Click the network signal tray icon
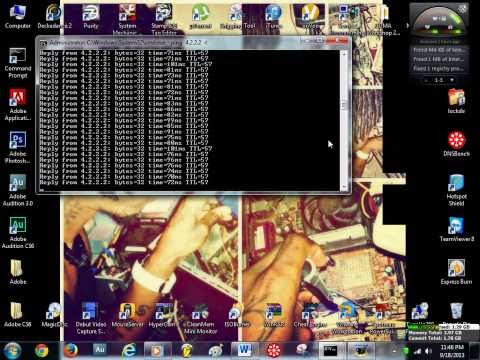Image resolution: width=480 pixels, height=360 pixels. coord(417,351)
